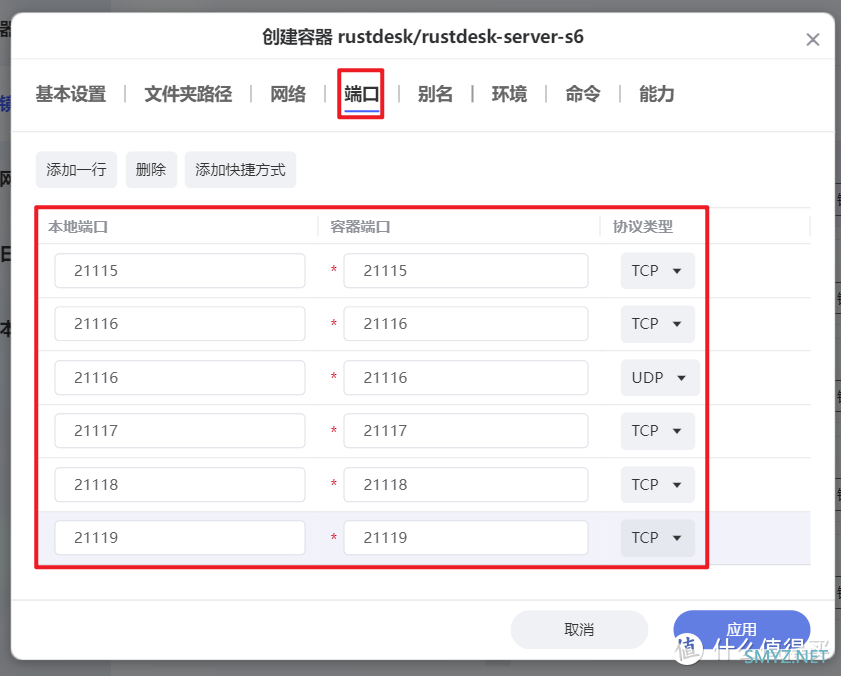The width and height of the screenshot is (841, 676).
Task: Open the TCP dropdown in the 21116 row
Action: (658, 324)
